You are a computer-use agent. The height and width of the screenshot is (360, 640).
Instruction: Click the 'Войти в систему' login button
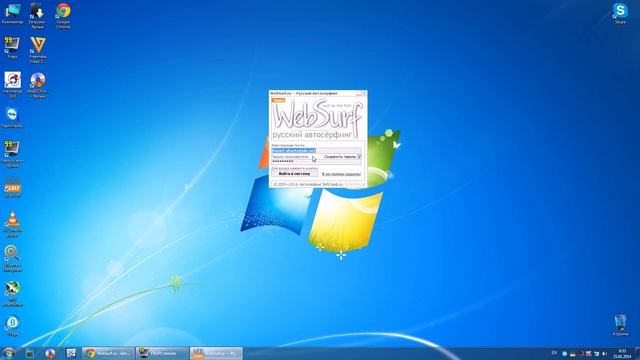pyautogui.click(x=294, y=174)
